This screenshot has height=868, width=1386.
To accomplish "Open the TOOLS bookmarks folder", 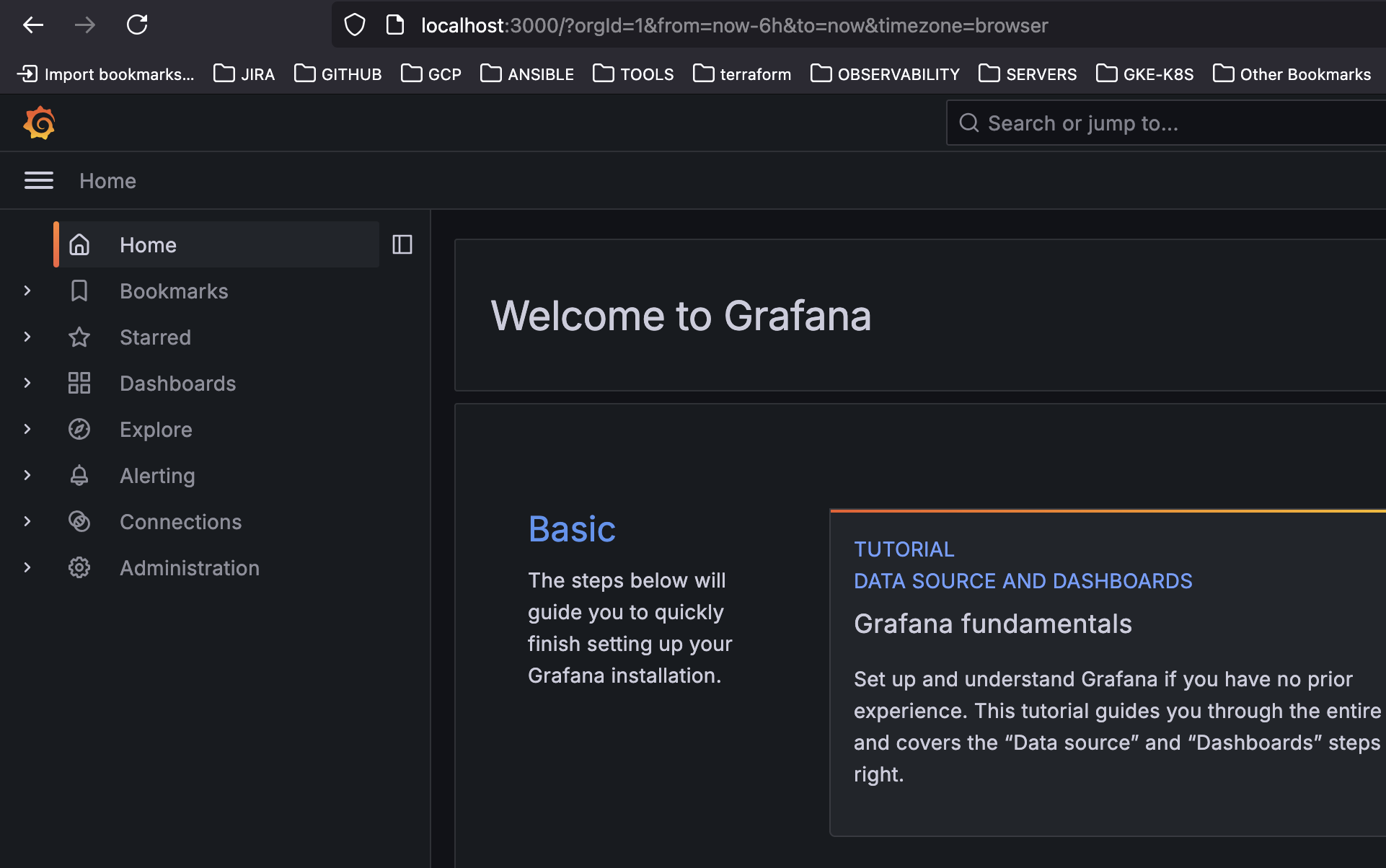I will (x=634, y=74).
